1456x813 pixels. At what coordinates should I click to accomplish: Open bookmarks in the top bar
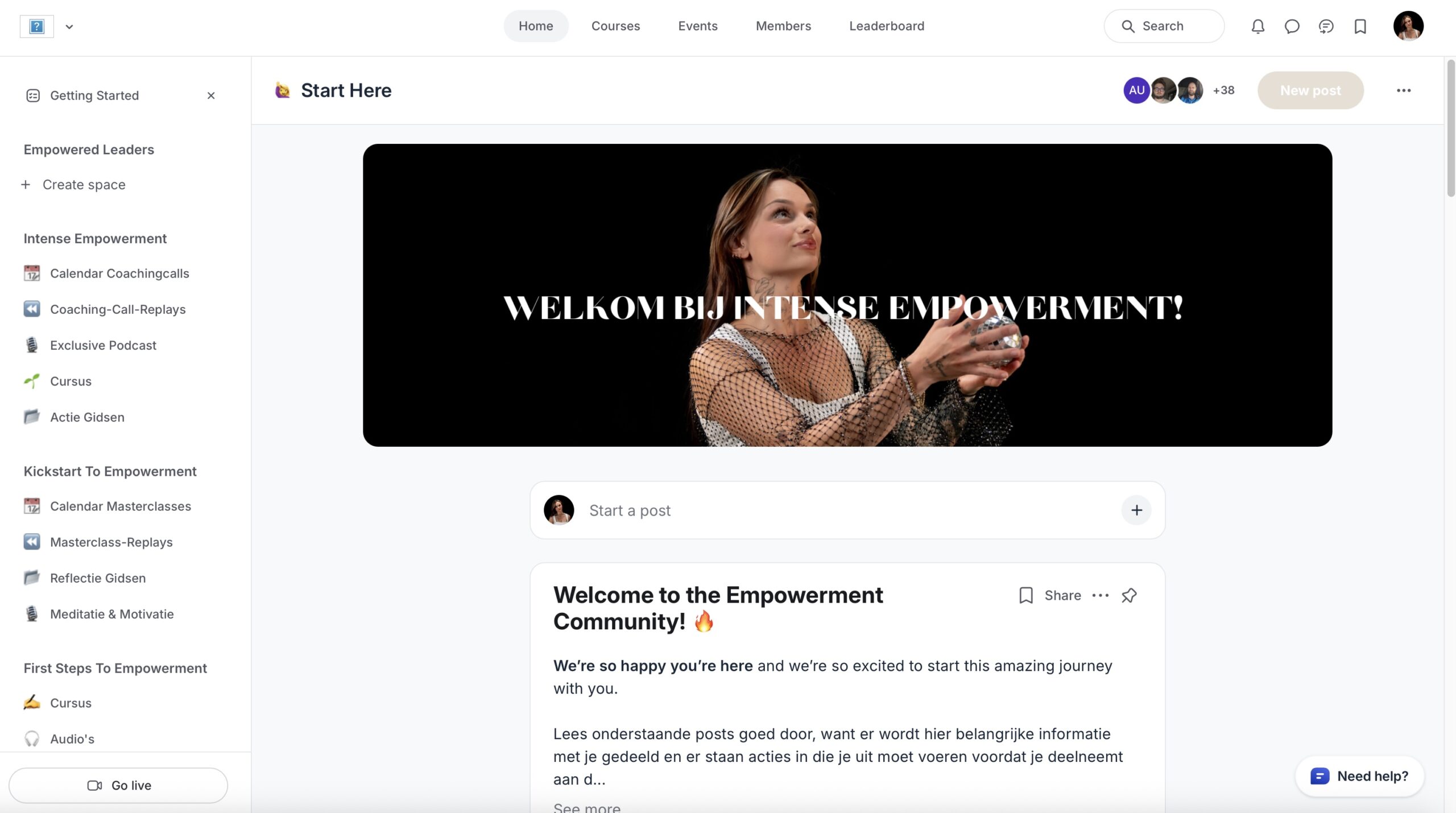1360,26
